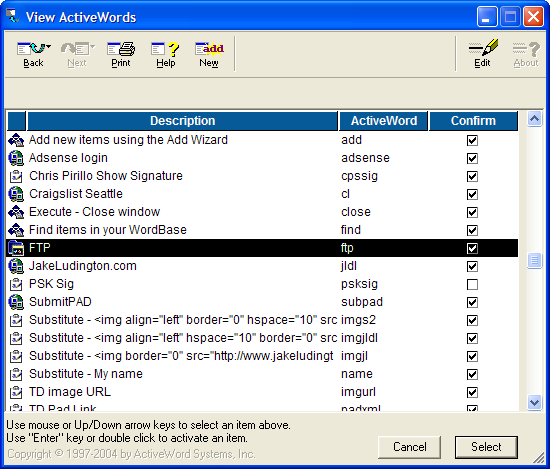Minimize the View ActiveWords window

(487, 16)
